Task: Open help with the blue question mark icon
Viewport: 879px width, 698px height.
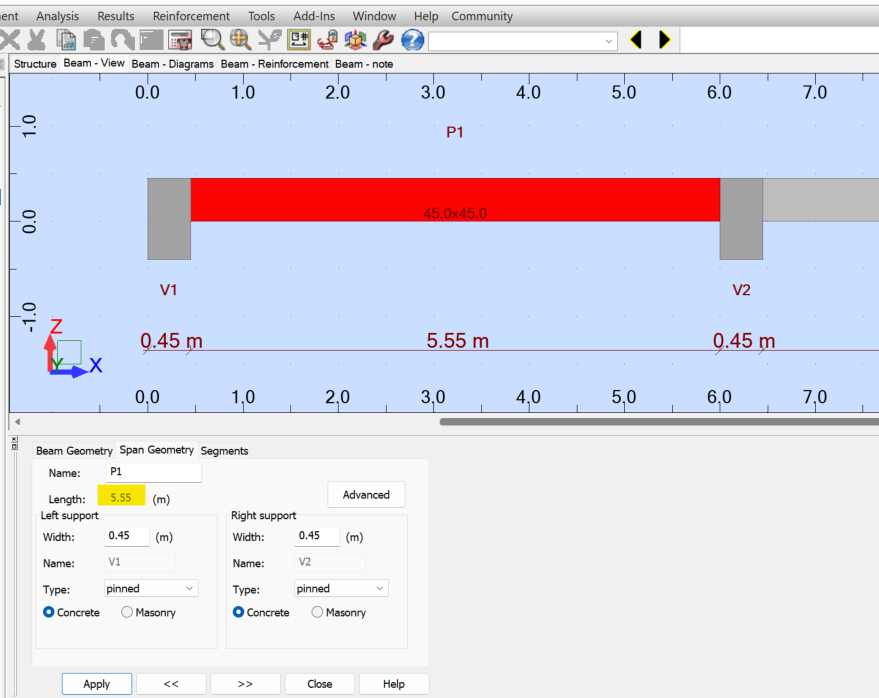Action: [413, 40]
